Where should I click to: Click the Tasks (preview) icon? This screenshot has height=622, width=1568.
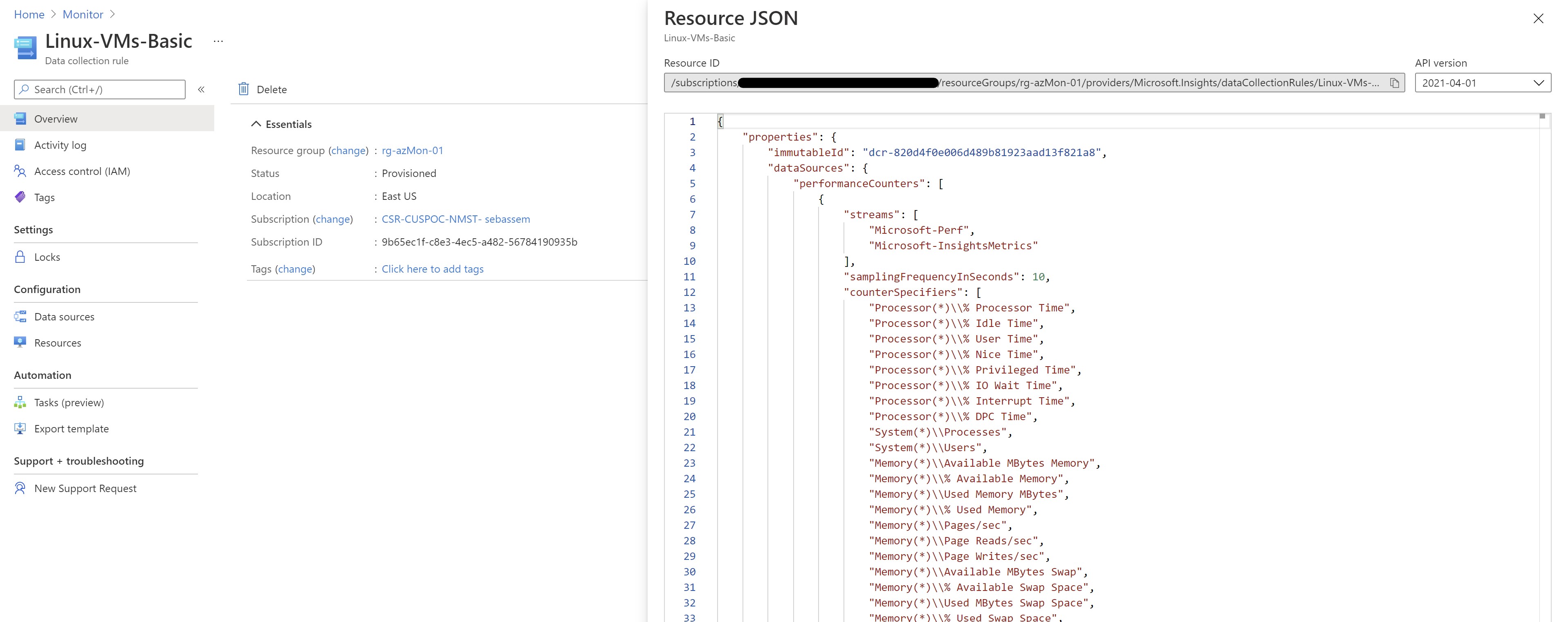20,402
